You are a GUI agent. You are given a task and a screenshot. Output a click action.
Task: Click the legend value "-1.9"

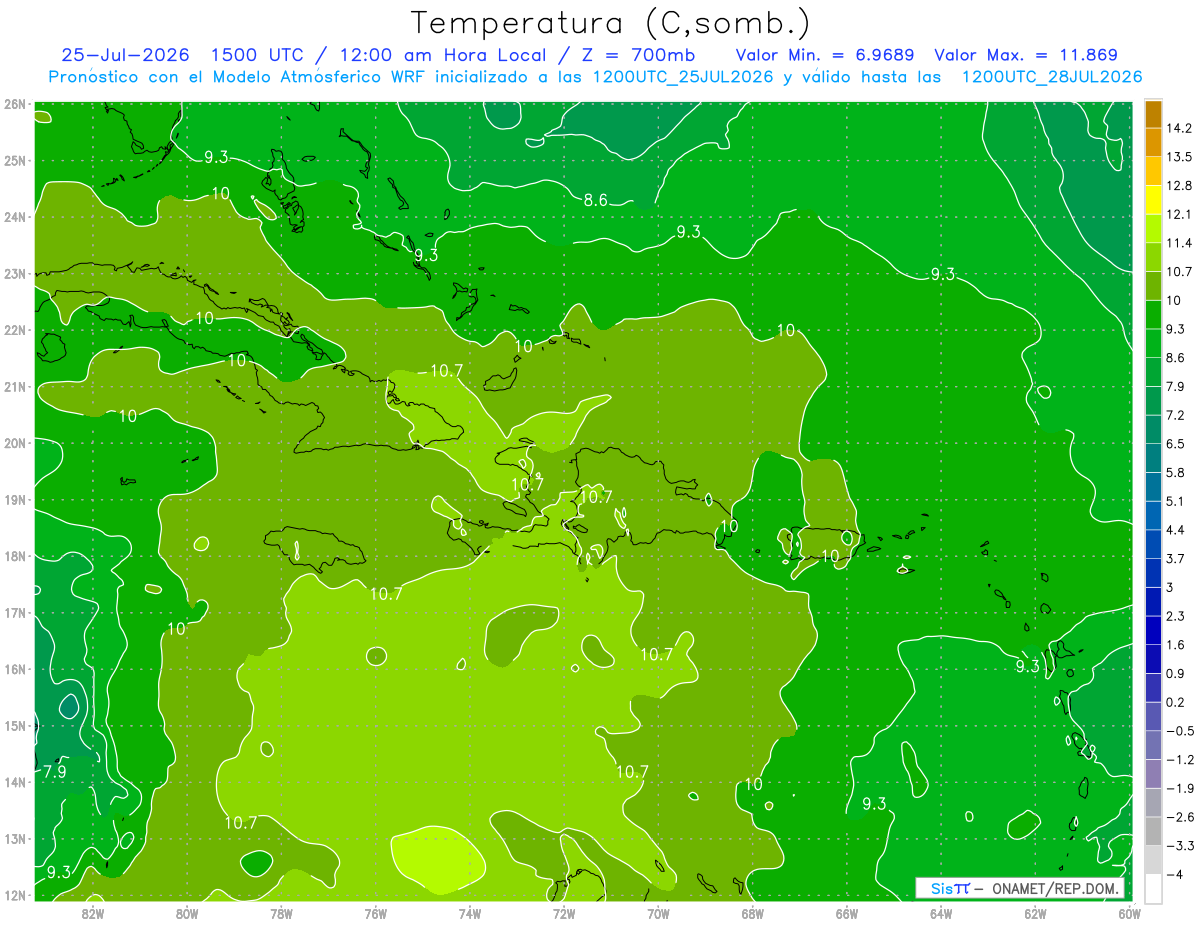pyautogui.click(x=1180, y=788)
